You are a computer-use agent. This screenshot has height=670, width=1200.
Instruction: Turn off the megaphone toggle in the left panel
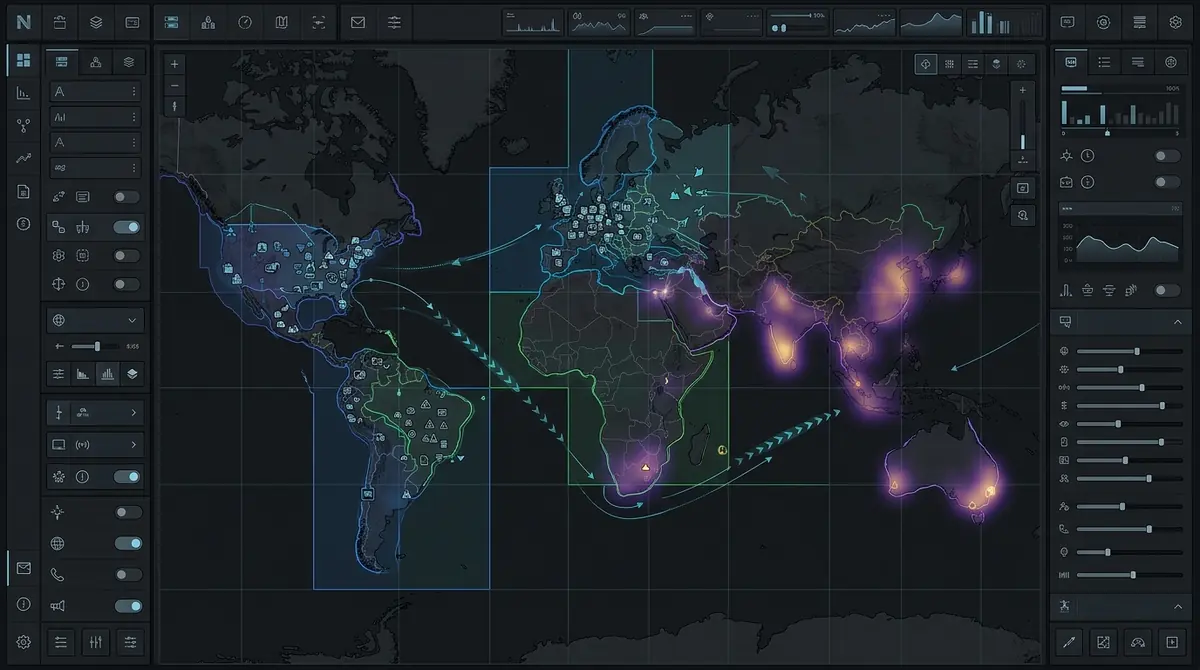coord(128,606)
